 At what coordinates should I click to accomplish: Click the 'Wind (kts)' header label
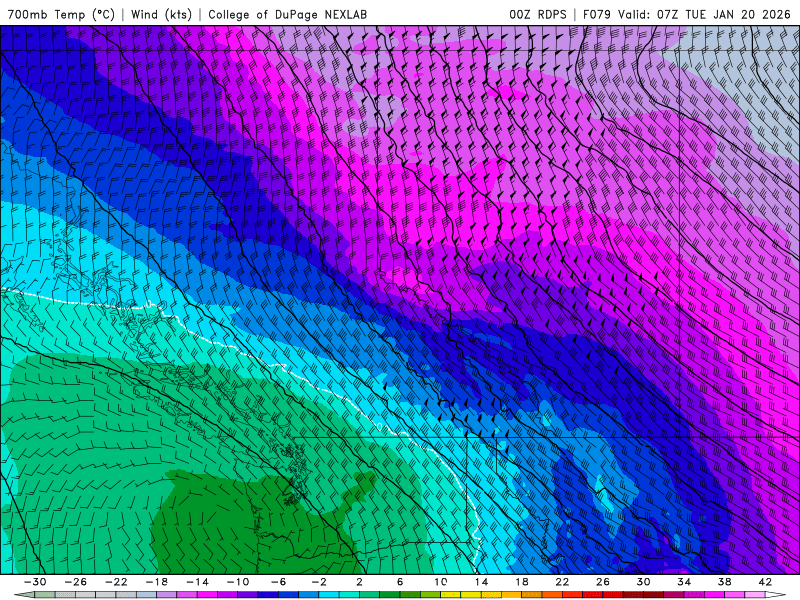161,14
